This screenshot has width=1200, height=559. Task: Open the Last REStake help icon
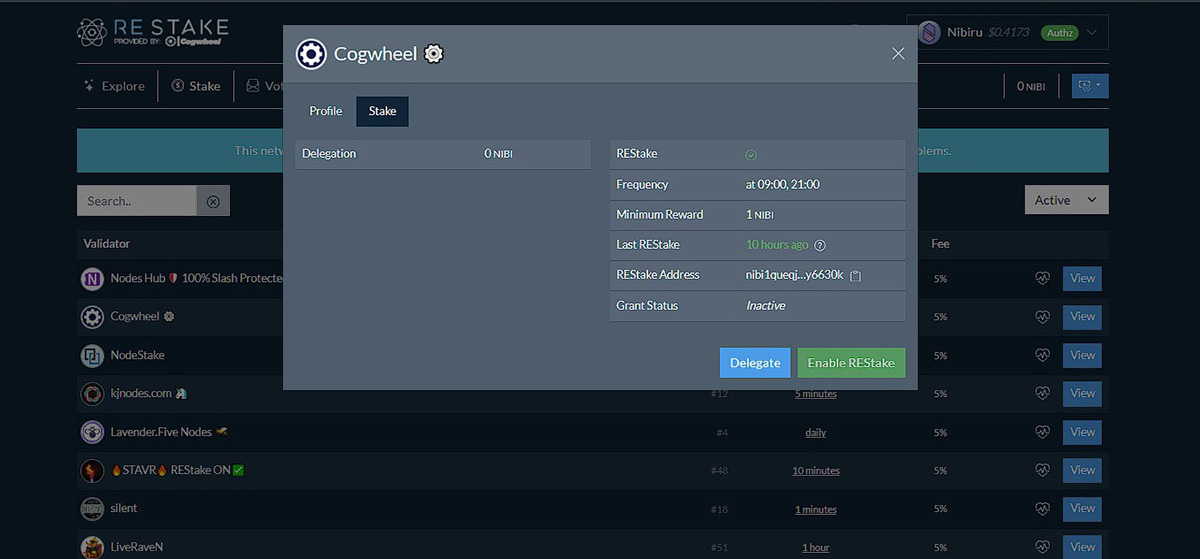pyautogui.click(x=820, y=245)
